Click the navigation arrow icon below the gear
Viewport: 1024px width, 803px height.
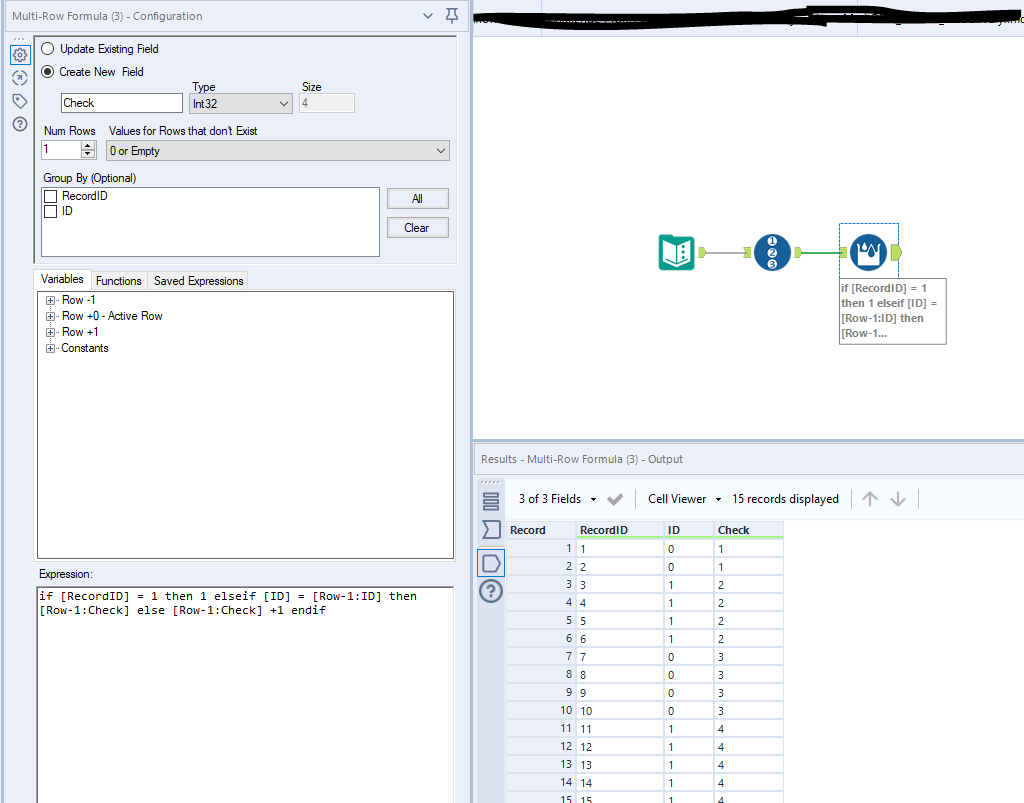20,77
